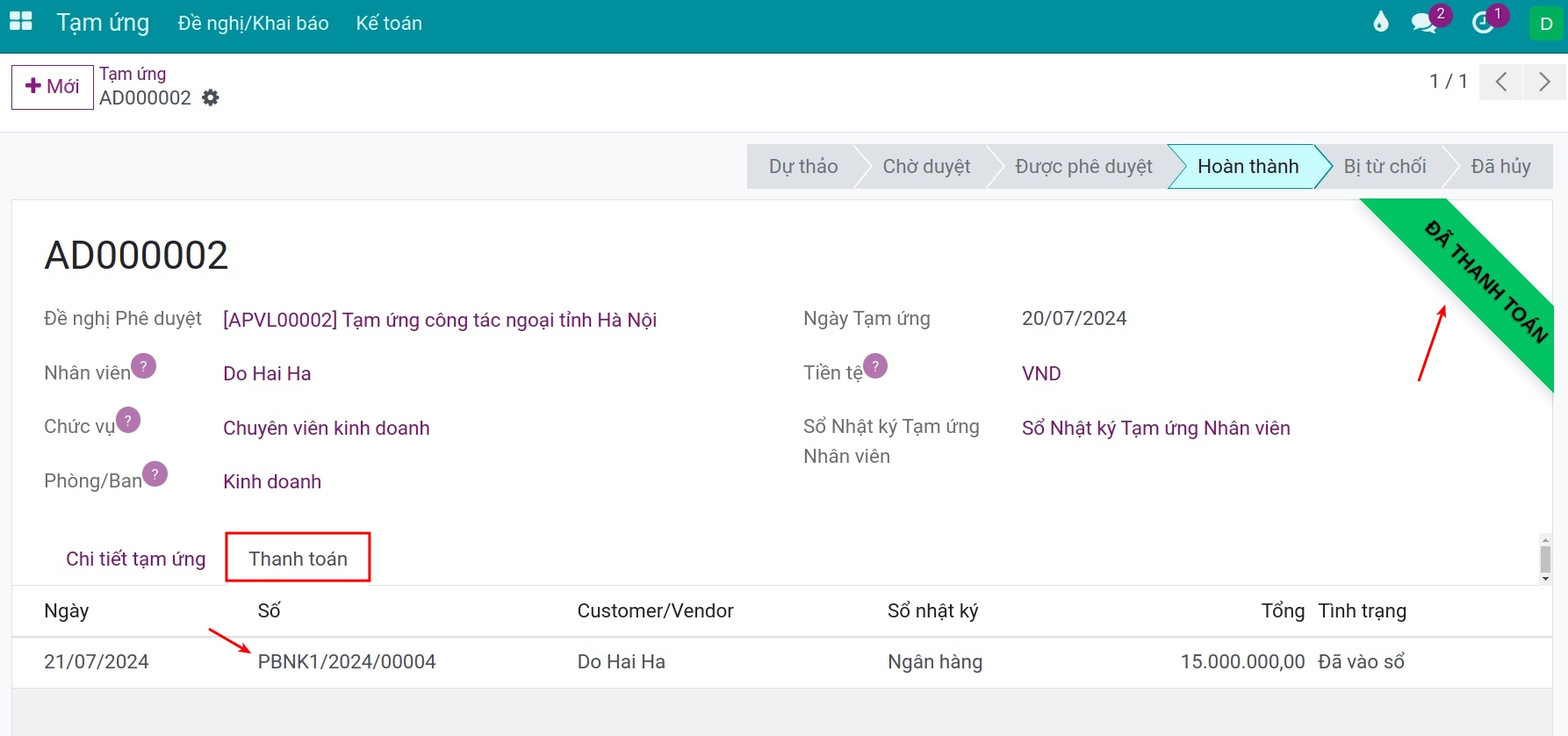This screenshot has height=736, width=1568.
Task: Go to next record arrow
Action: click(1545, 82)
